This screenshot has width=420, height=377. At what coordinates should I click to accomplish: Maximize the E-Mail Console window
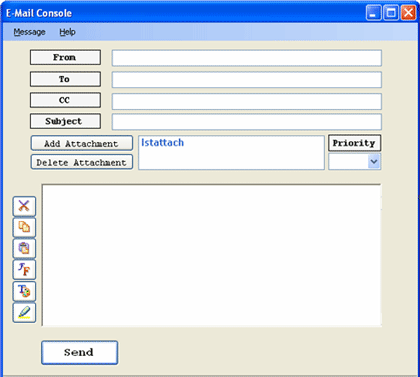[391, 13]
